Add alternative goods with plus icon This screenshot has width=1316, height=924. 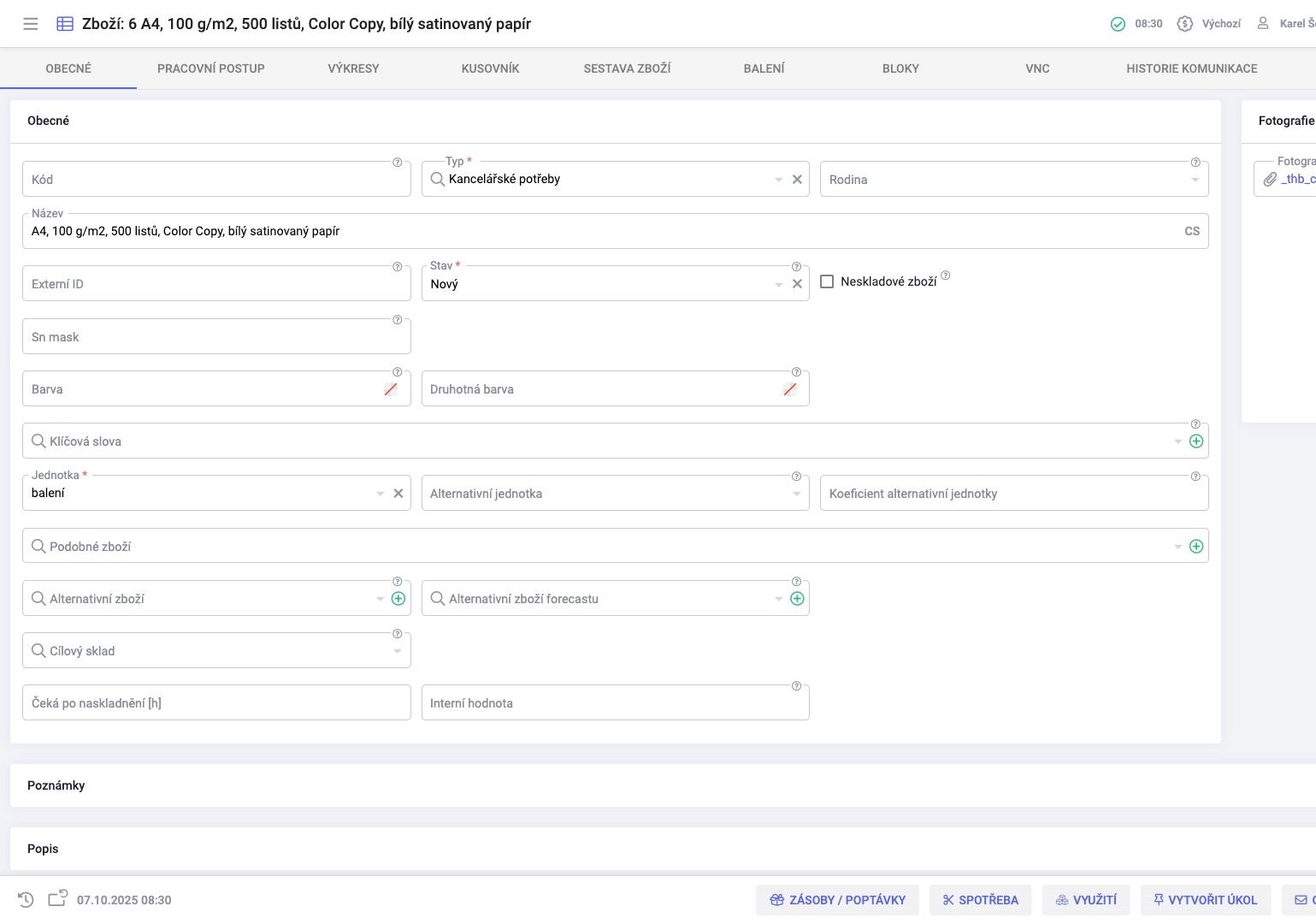[x=398, y=599]
